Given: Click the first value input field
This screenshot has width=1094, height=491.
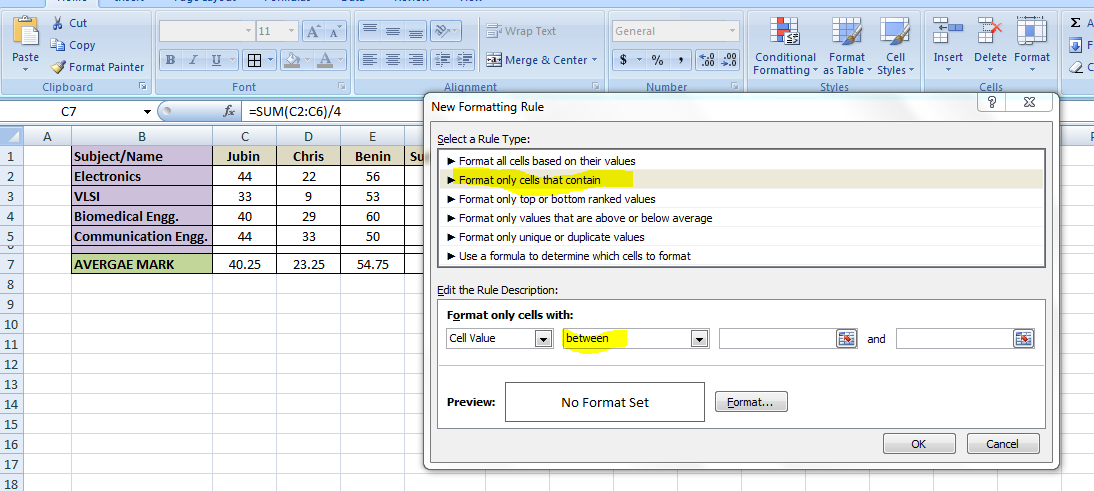Looking at the screenshot, I should coord(778,338).
